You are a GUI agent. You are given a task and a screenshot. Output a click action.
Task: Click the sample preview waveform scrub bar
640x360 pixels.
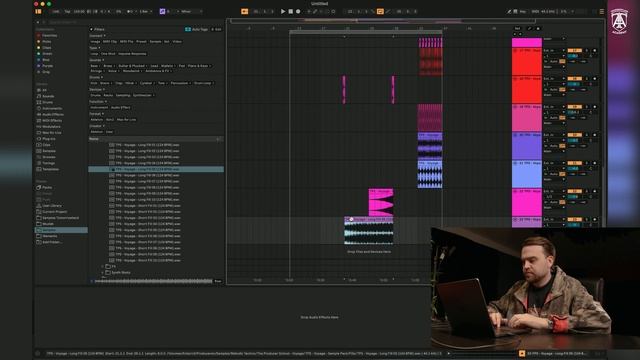click(153, 281)
